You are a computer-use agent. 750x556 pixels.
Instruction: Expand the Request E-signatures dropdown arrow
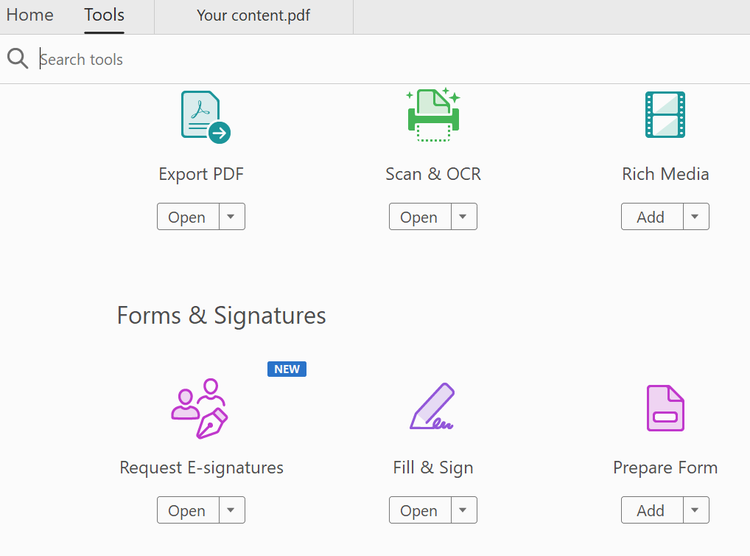click(232, 511)
